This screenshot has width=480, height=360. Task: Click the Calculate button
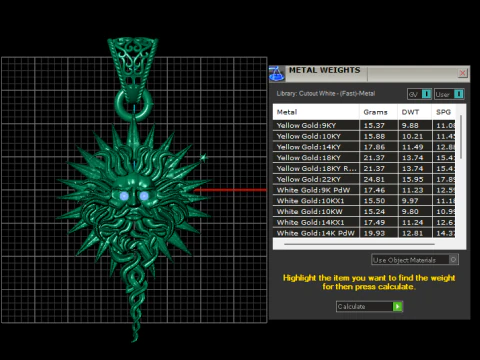(369, 306)
